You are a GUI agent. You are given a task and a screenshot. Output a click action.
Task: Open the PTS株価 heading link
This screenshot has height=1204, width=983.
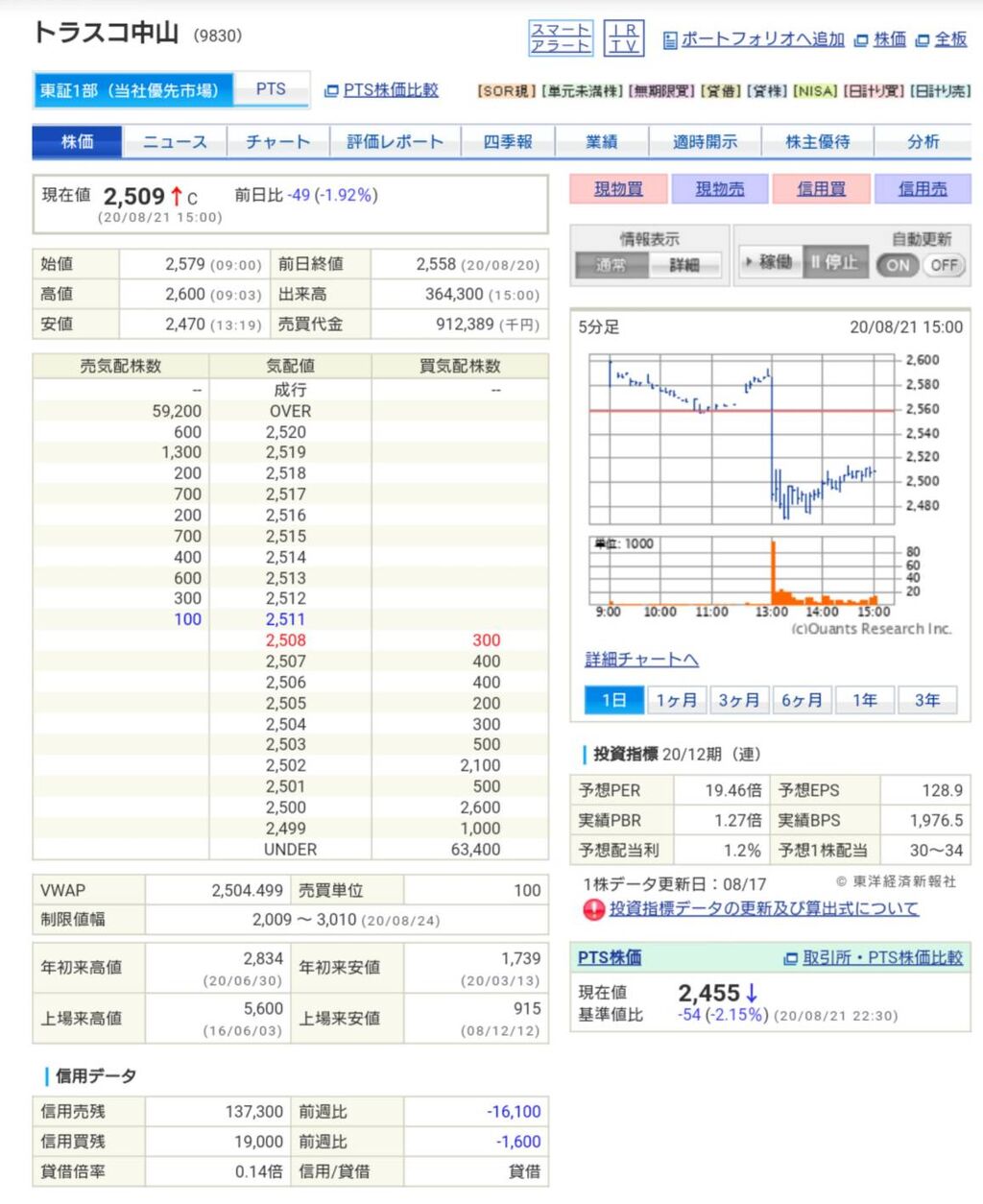(610, 957)
